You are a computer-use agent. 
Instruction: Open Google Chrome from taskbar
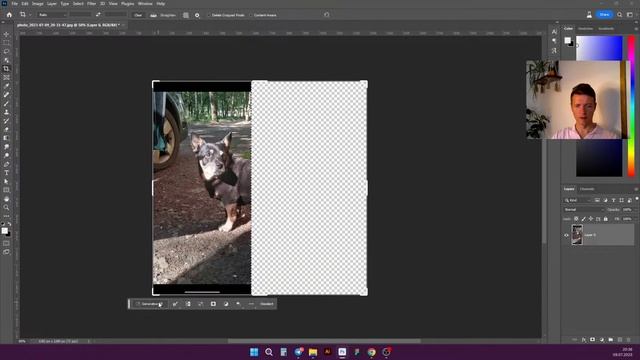(371, 352)
